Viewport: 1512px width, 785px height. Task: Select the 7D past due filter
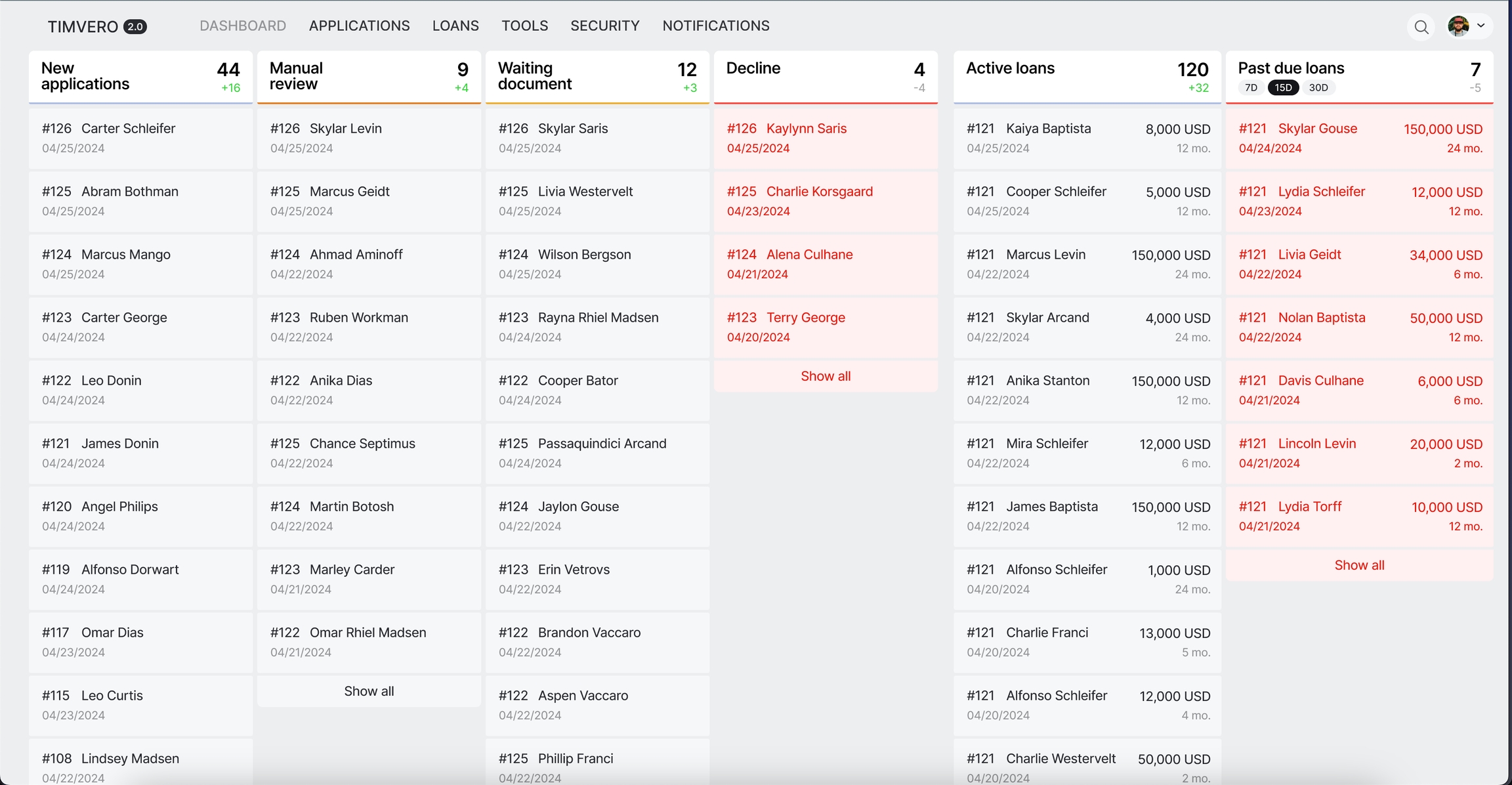point(1251,88)
